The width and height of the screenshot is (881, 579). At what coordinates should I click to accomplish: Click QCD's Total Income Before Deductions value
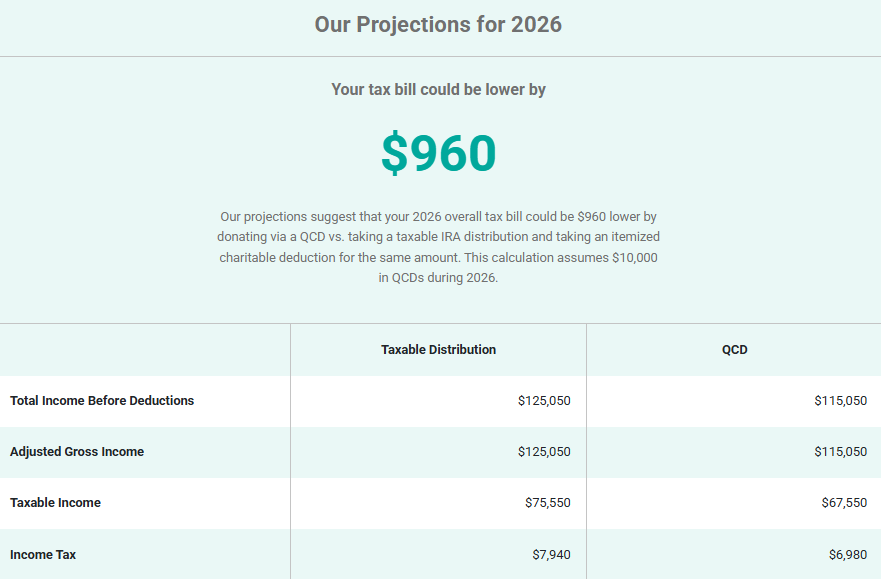click(x=840, y=401)
